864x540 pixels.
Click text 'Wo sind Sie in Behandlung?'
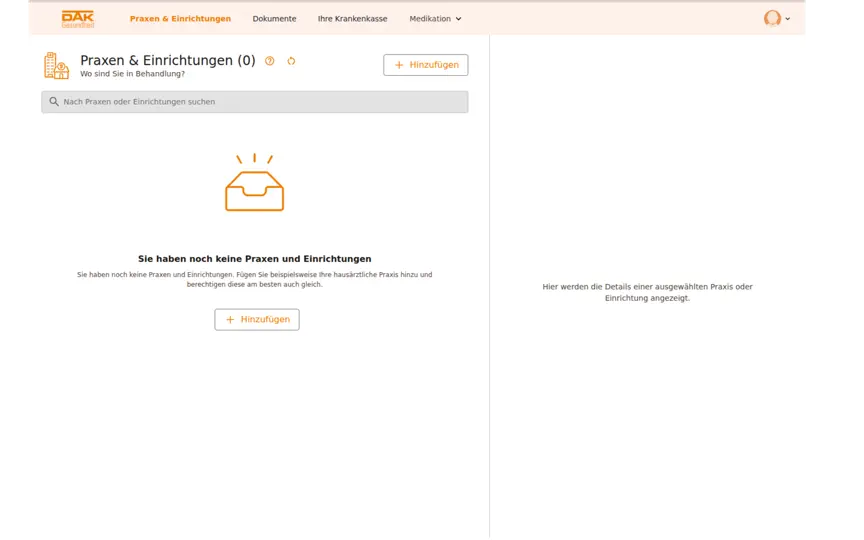pos(132,74)
